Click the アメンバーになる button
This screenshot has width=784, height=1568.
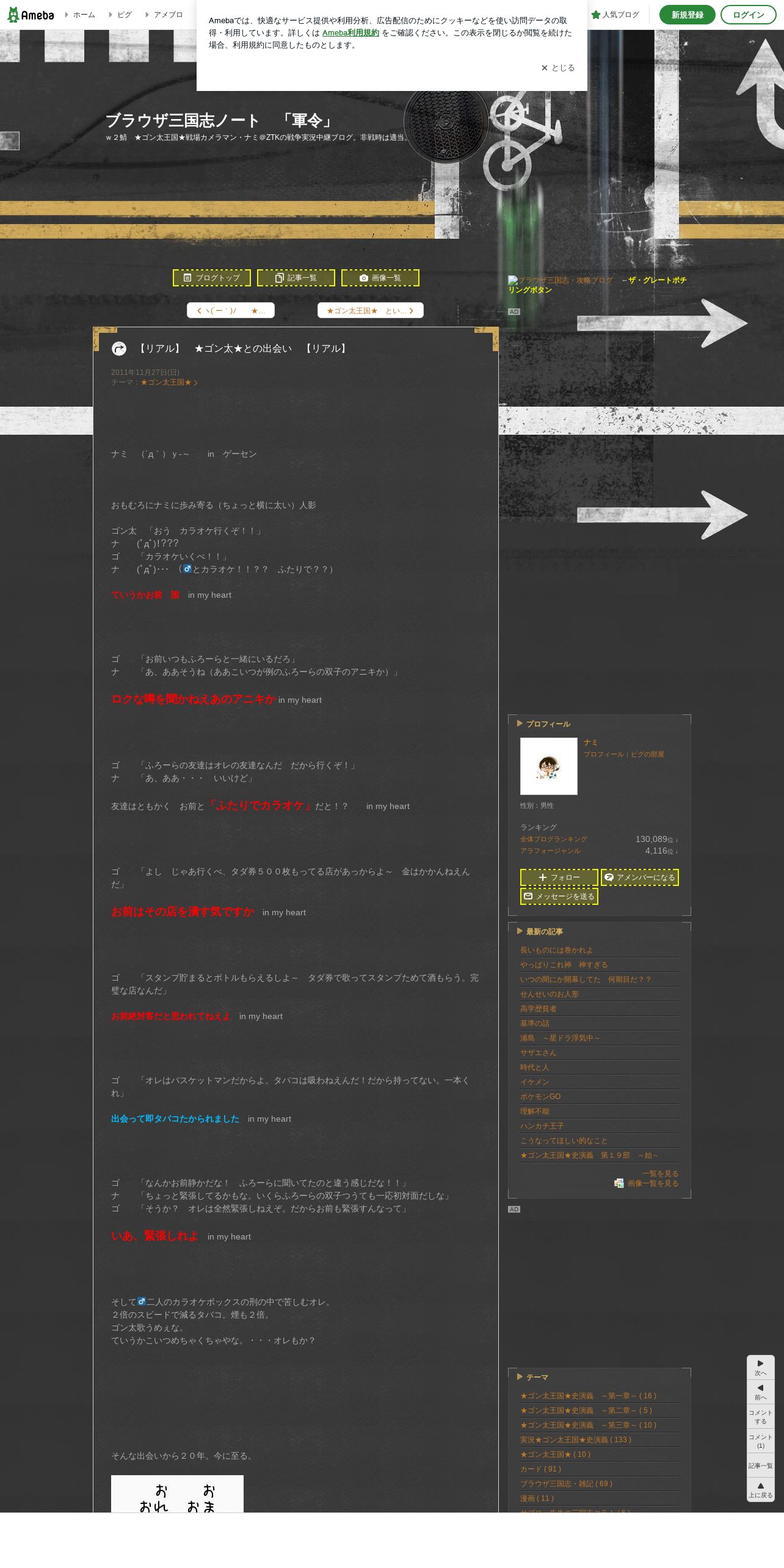click(x=640, y=877)
